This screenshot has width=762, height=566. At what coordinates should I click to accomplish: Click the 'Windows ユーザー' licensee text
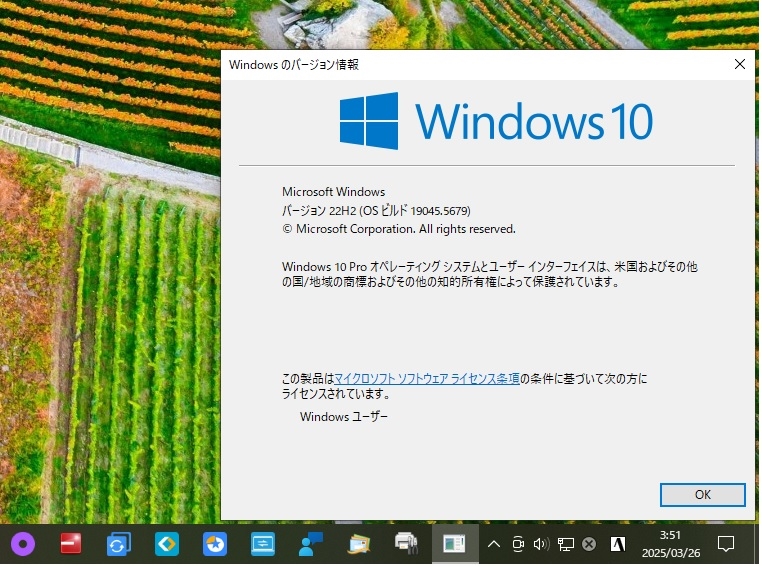(344, 417)
